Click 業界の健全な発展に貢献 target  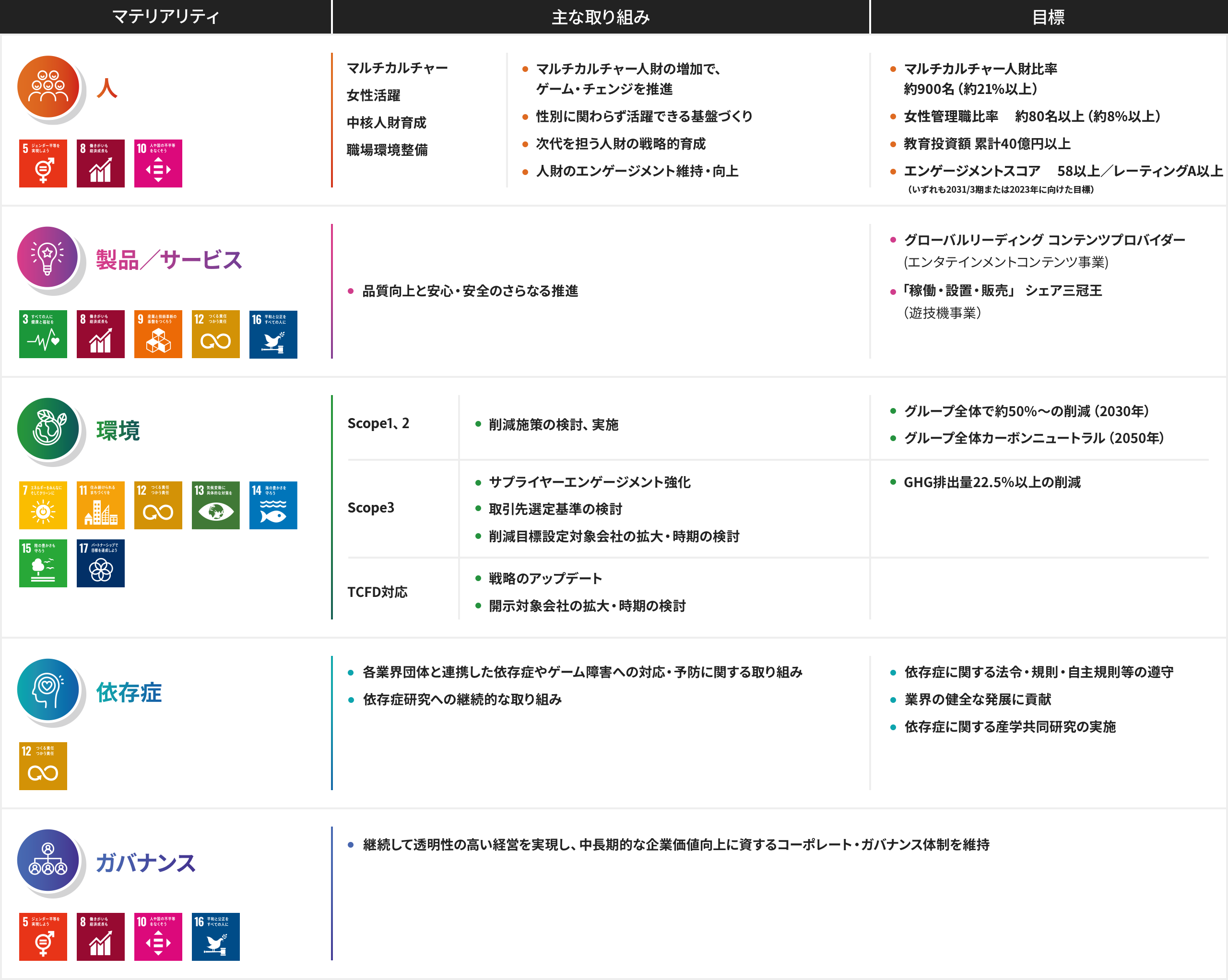click(978, 699)
